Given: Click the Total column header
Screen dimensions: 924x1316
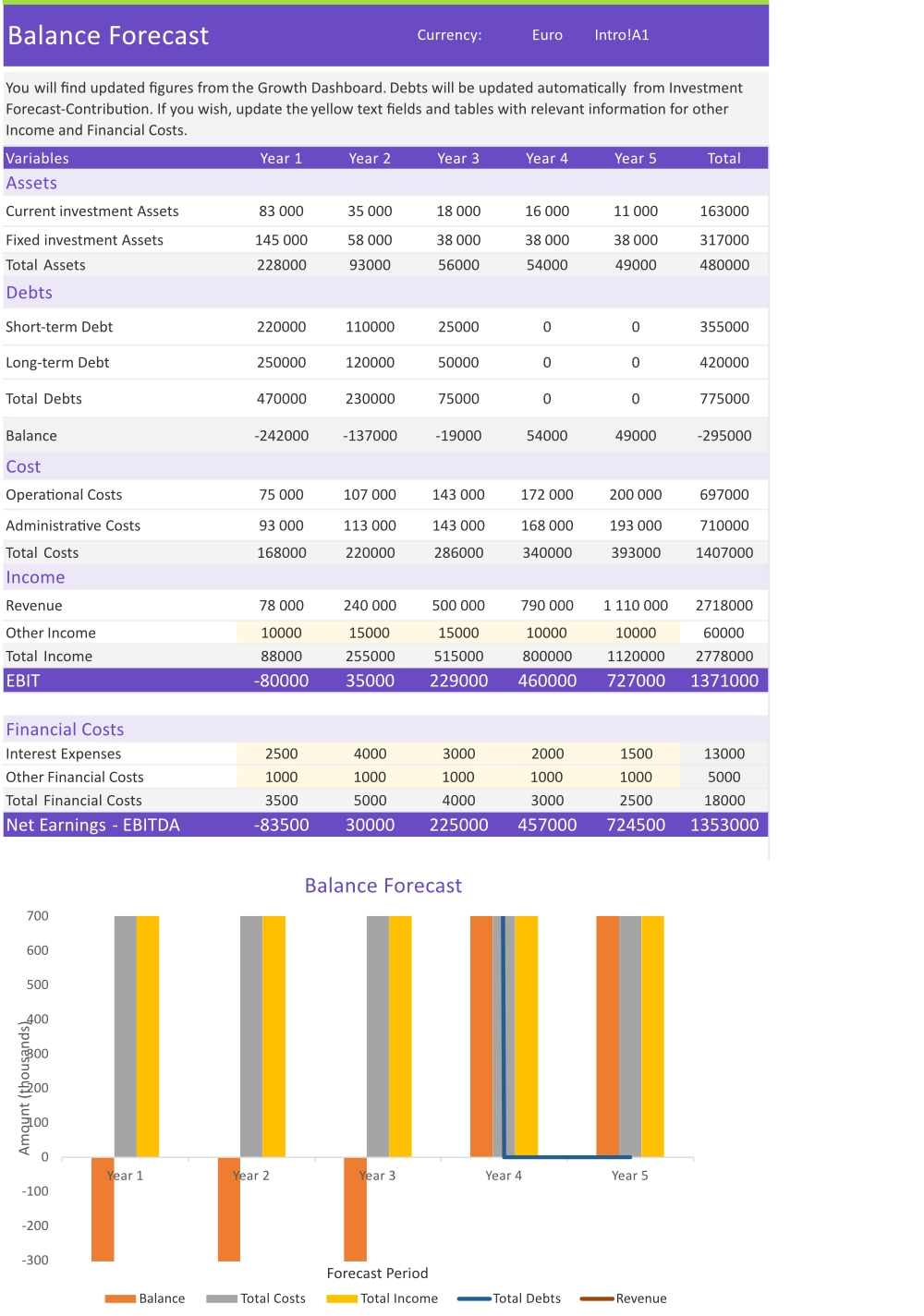Looking at the screenshot, I should pyautogui.click(x=724, y=158).
